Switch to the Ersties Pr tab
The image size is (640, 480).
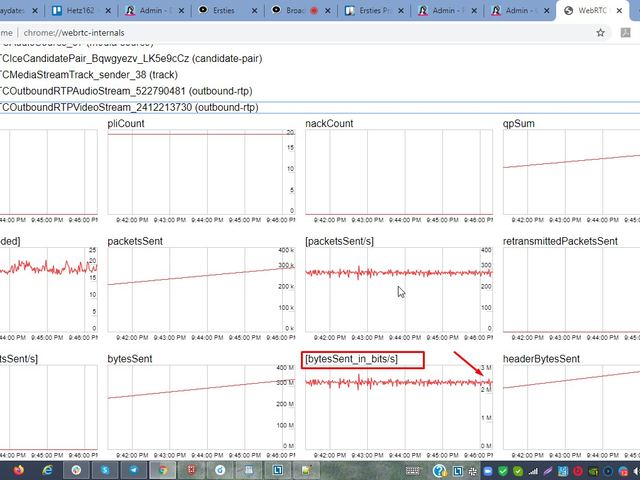373,11
